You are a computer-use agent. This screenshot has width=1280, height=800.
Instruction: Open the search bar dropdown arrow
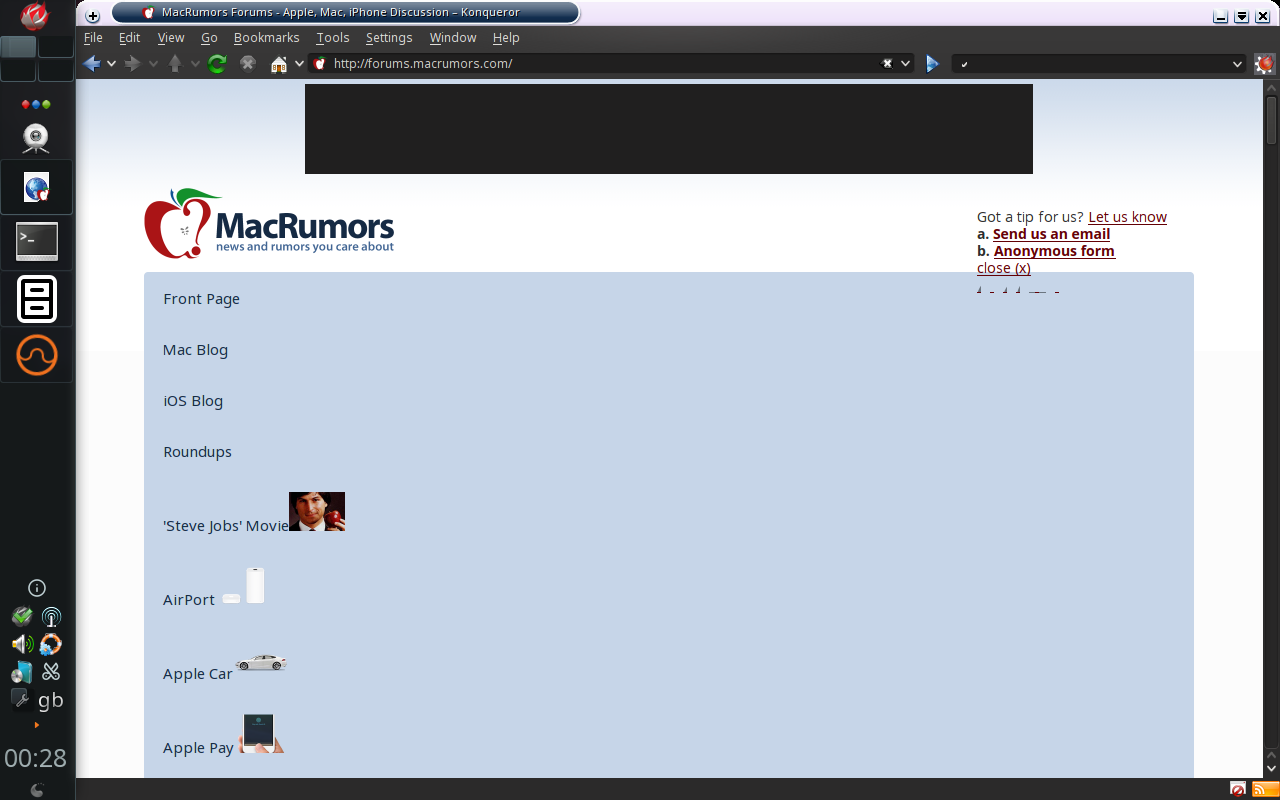(1238, 64)
